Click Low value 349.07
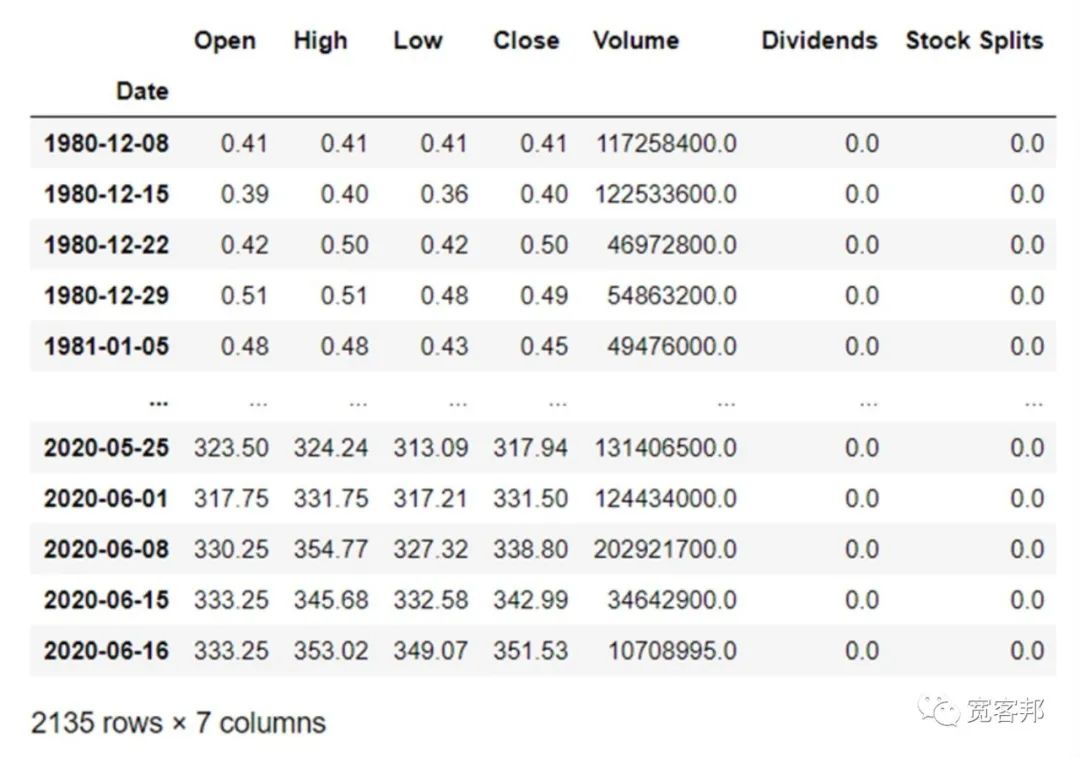 click(430, 651)
